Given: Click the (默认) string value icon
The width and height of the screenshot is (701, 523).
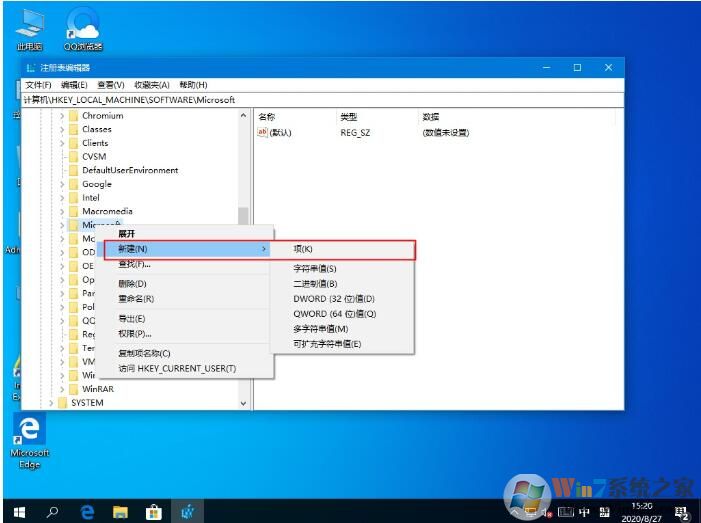Looking at the screenshot, I should tap(262, 132).
